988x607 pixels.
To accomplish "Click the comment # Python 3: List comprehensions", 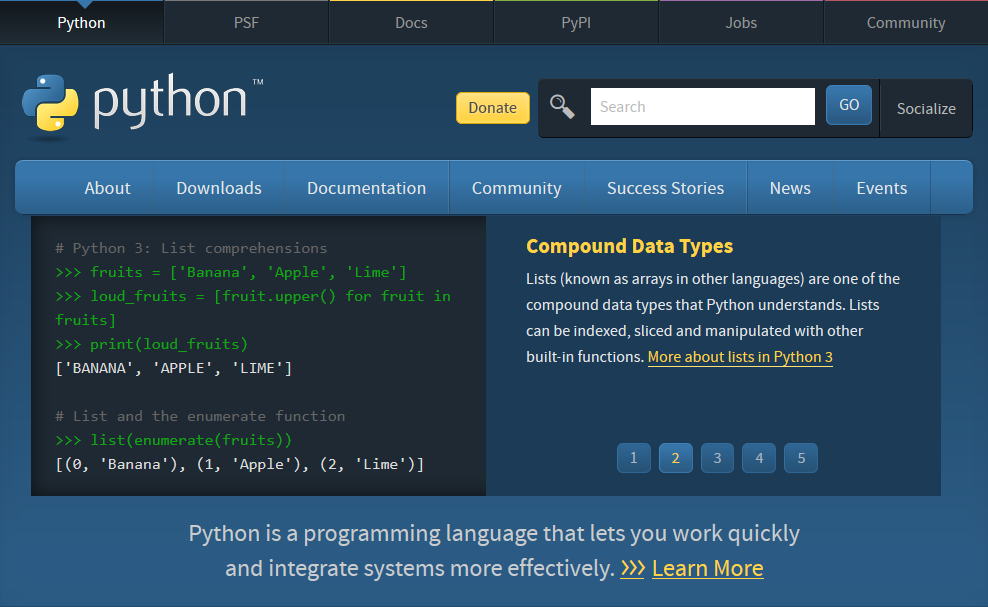I will coord(192,248).
